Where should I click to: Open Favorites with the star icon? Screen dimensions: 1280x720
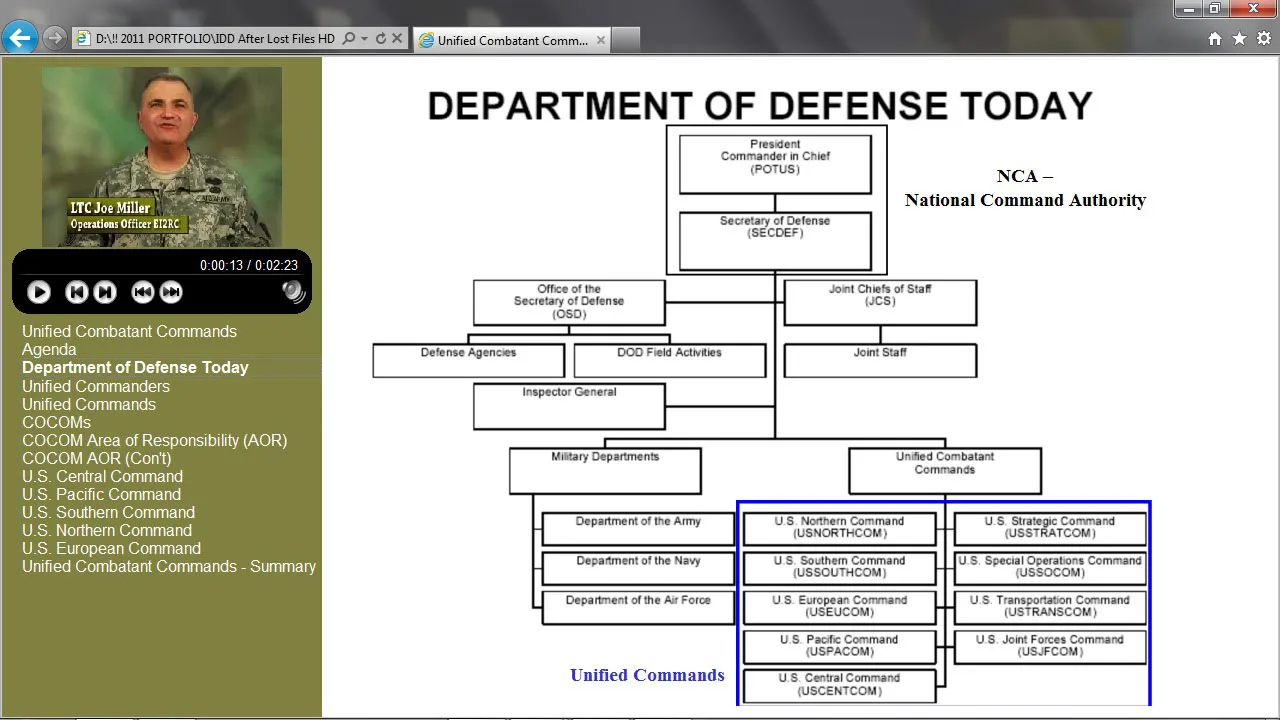(x=1239, y=39)
